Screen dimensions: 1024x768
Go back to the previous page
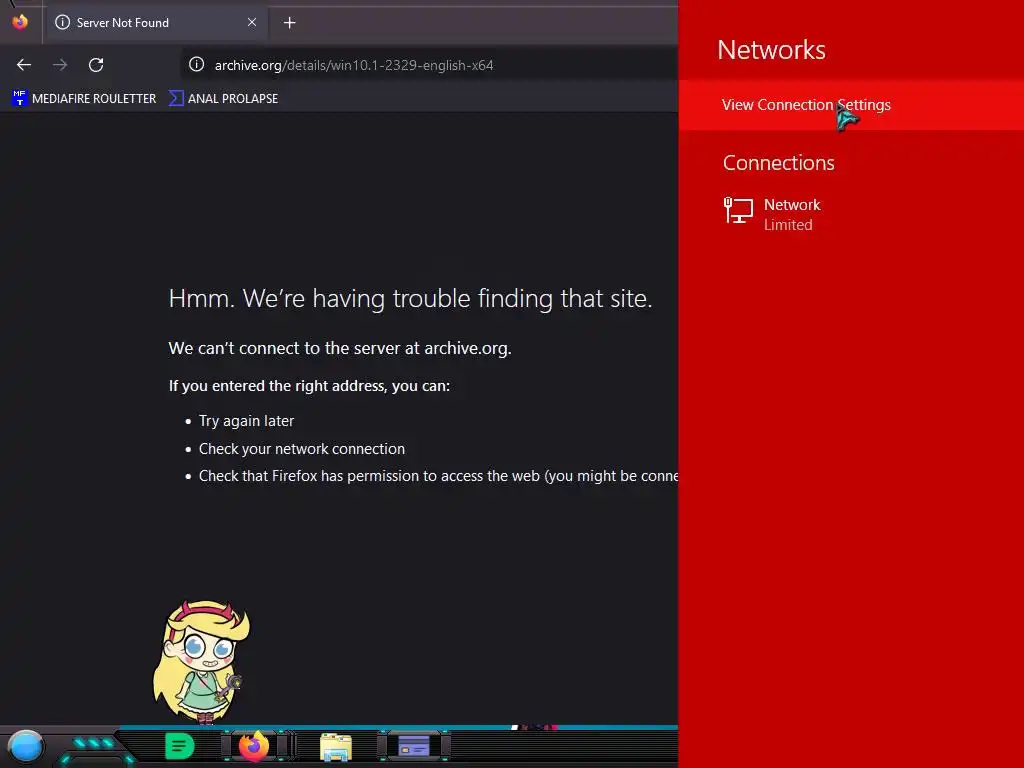click(24, 65)
